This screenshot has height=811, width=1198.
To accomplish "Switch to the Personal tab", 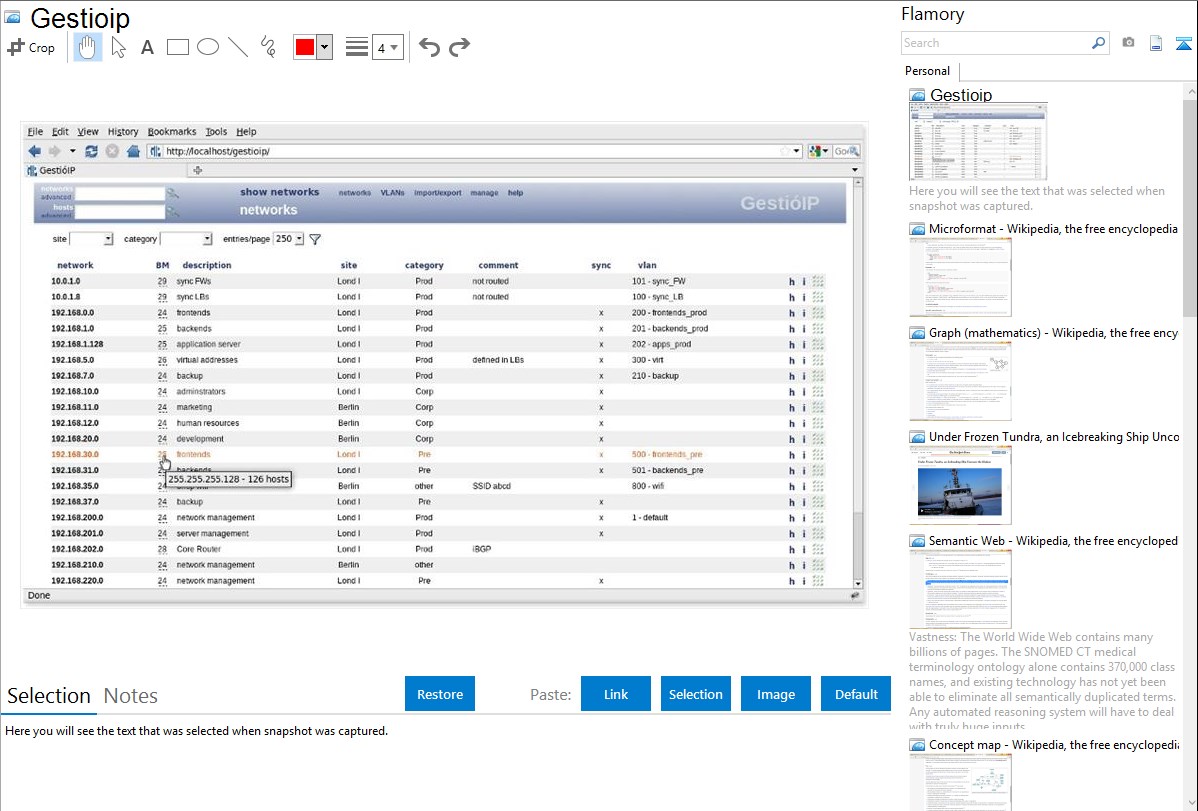I will (x=928, y=71).
